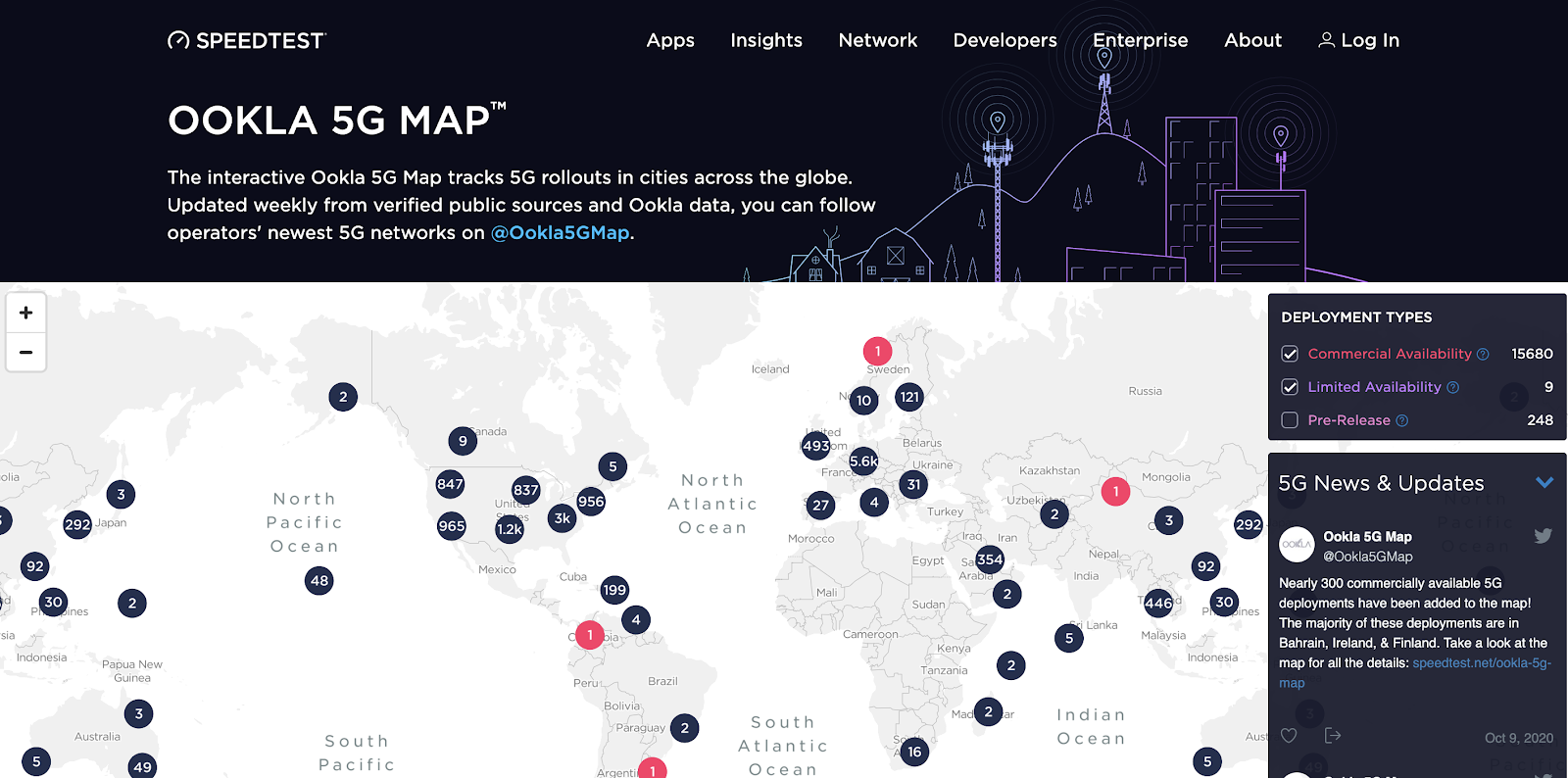Open the Apps menu

[670, 40]
